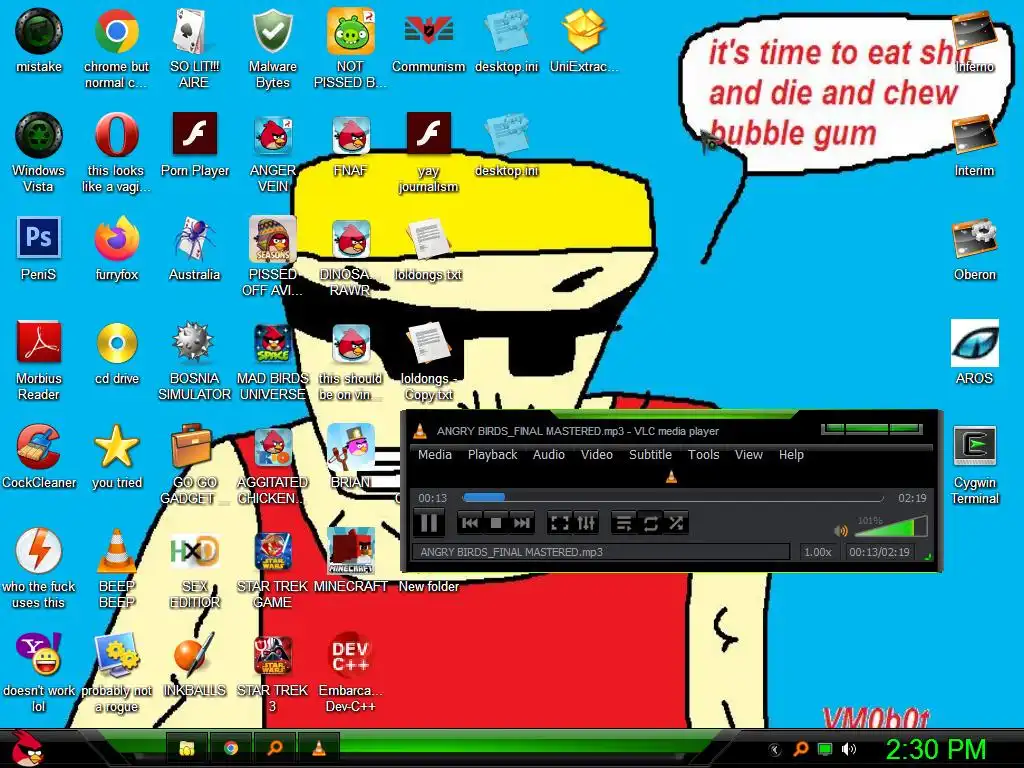Screen dimensions: 1024x768
Task: Click the tray network monitor icon
Action: pos(825,749)
